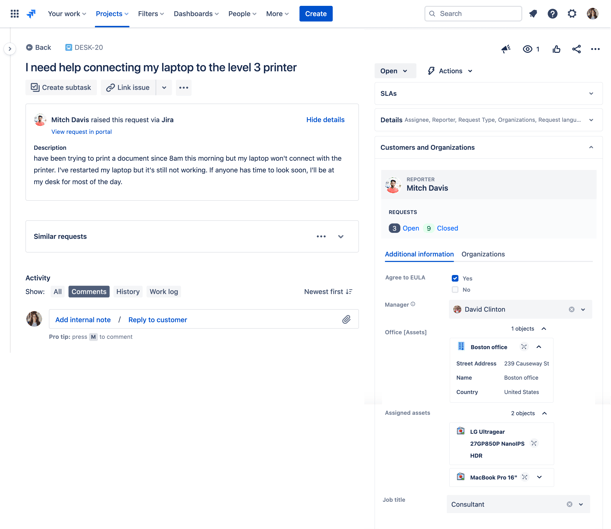Open the settings gear icon
611x529 pixels.
tap(572, 14)
